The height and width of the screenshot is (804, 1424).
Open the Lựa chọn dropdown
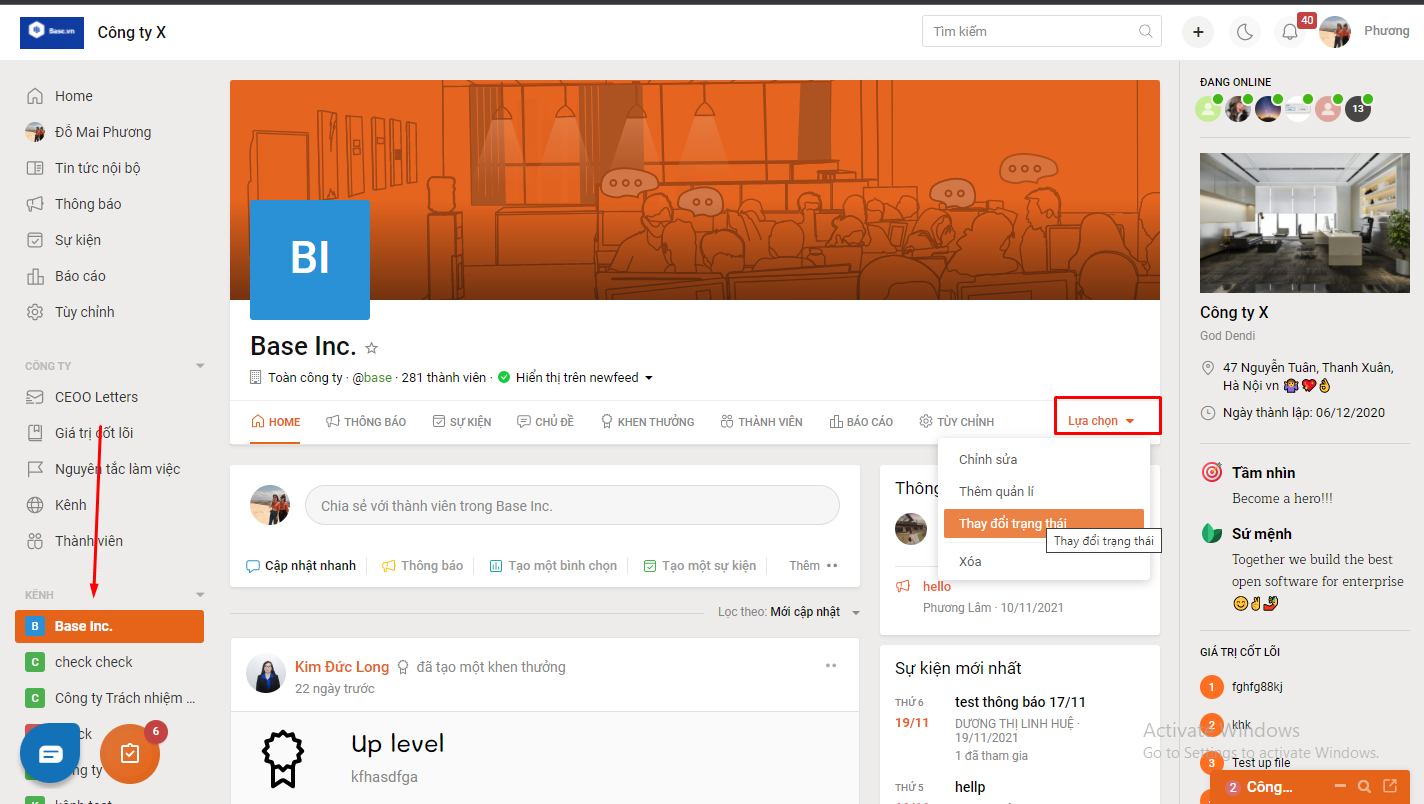pos(1100,421)
